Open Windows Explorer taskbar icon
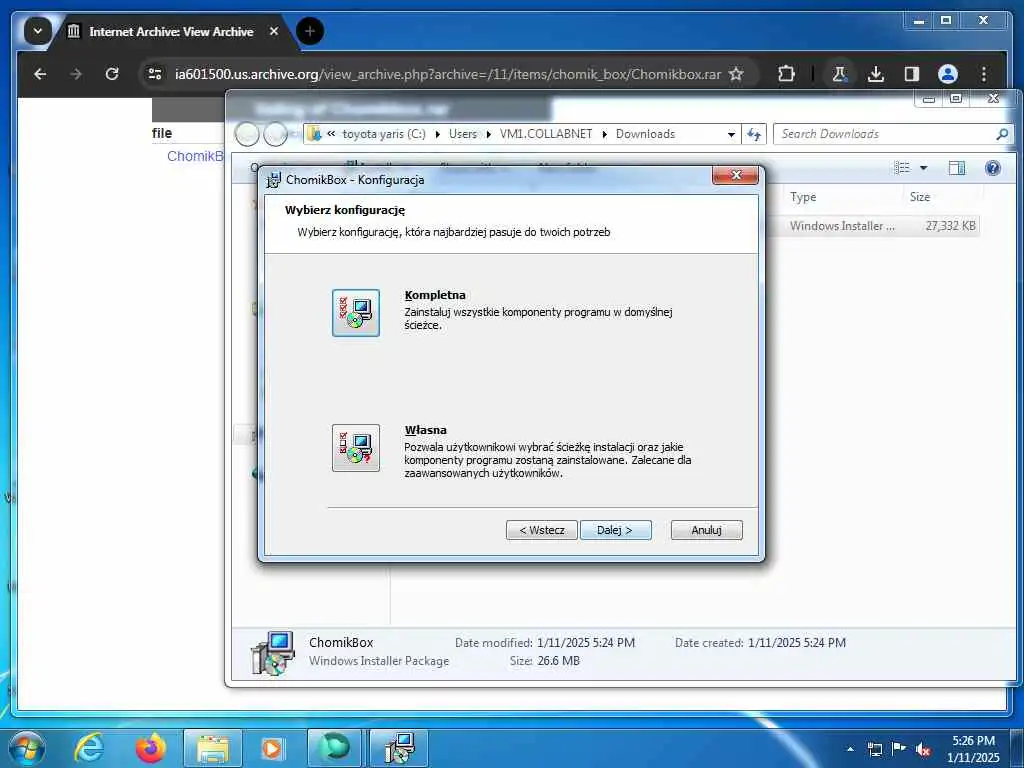This screenshot has height=768, width=1024. pos(212,748)
